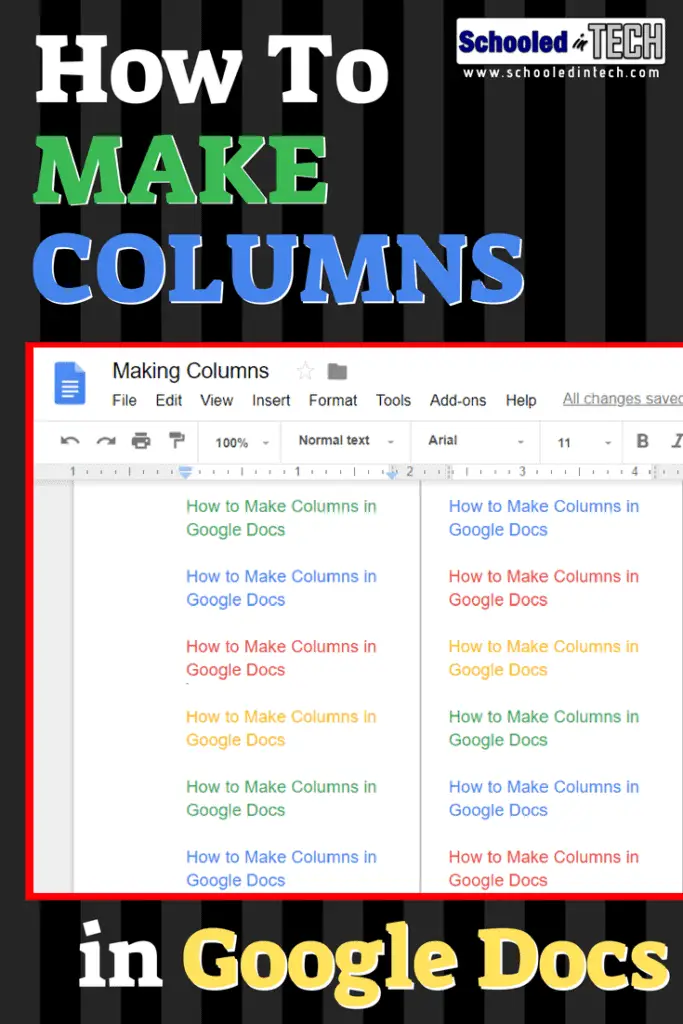
Task: Click the All changes saved link
Action: [x=623, y=398]
